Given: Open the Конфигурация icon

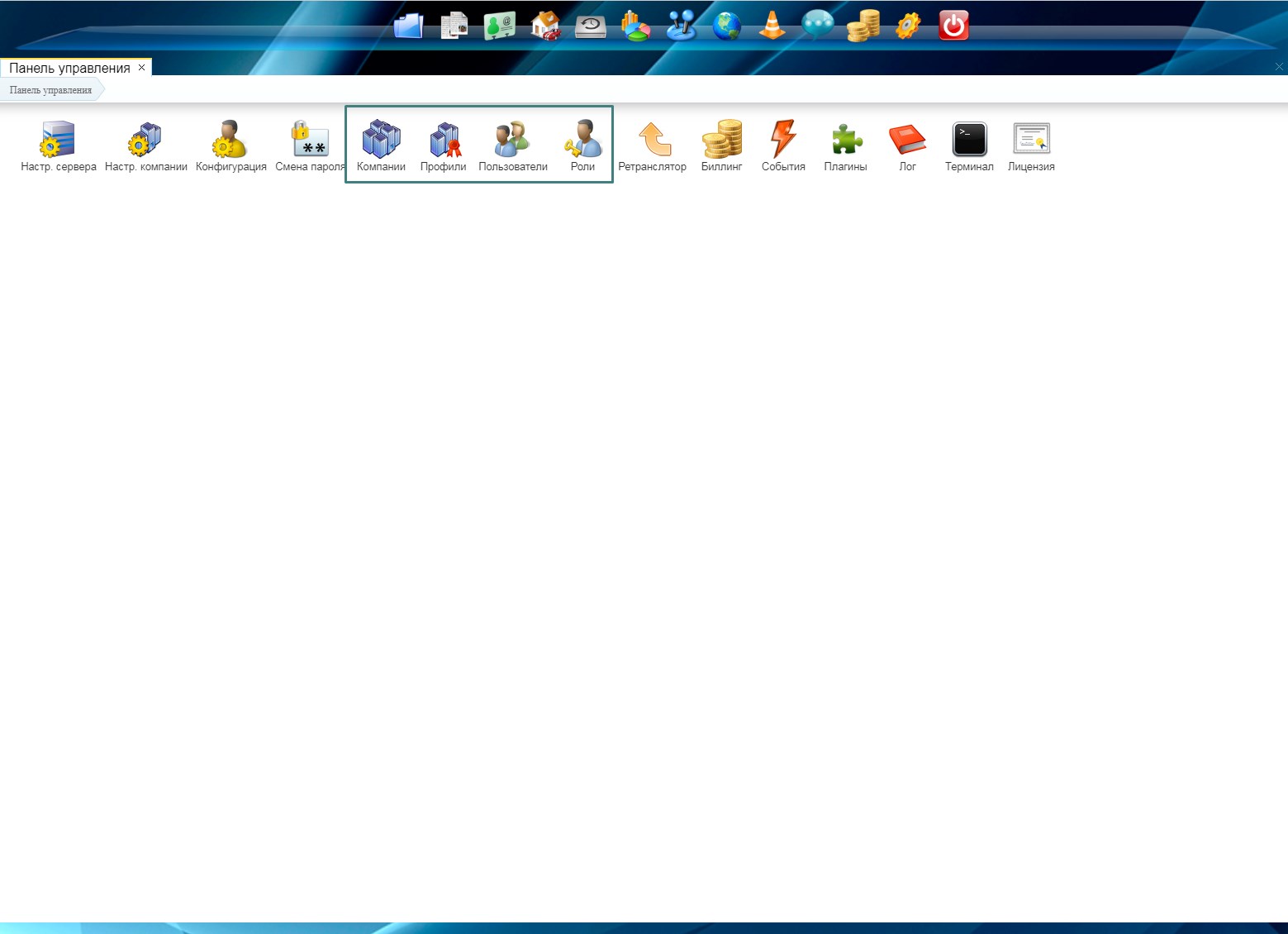Looking at the screenshot, I should (231, 140).
